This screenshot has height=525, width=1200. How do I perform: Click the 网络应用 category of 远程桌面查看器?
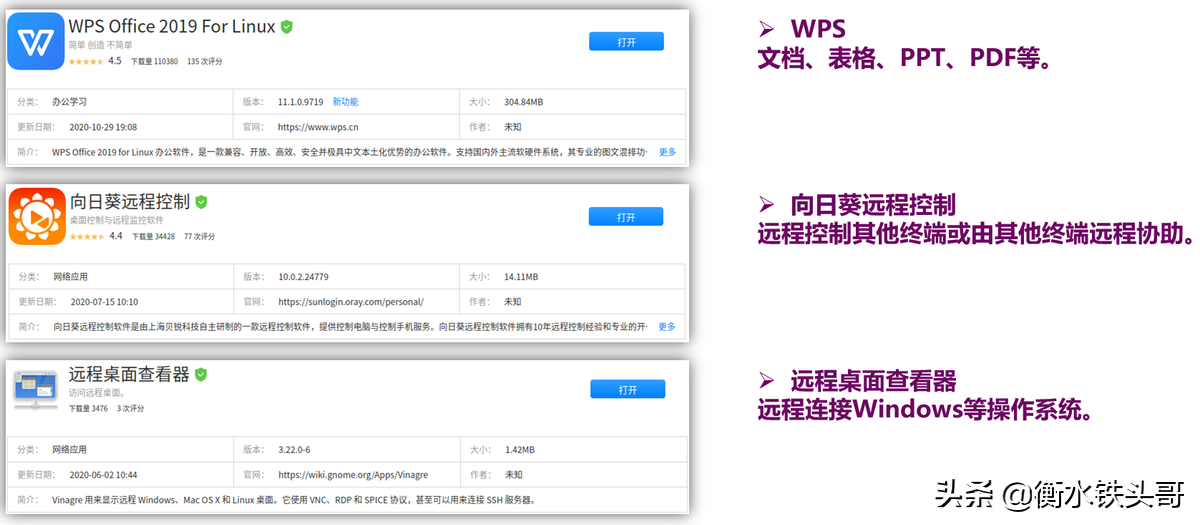[x=70, y=450]
